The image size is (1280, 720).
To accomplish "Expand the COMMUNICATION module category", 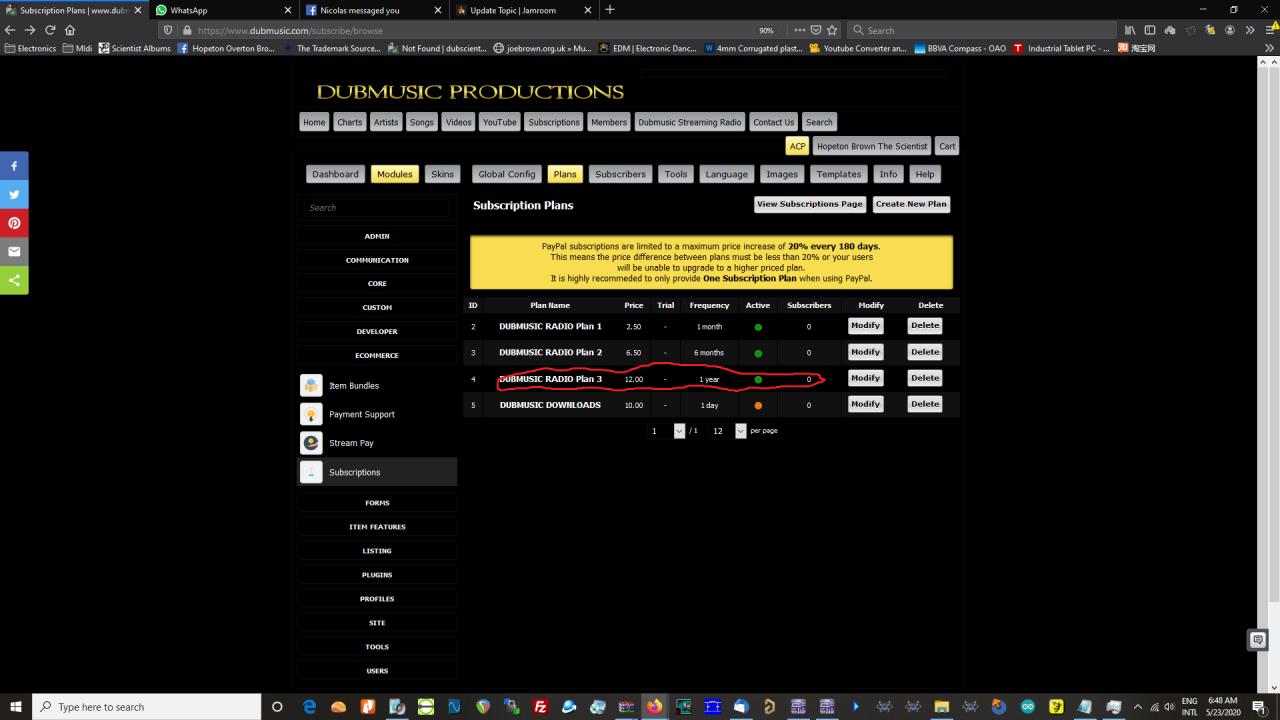I will pyautogui.click(x=377, y=260).
